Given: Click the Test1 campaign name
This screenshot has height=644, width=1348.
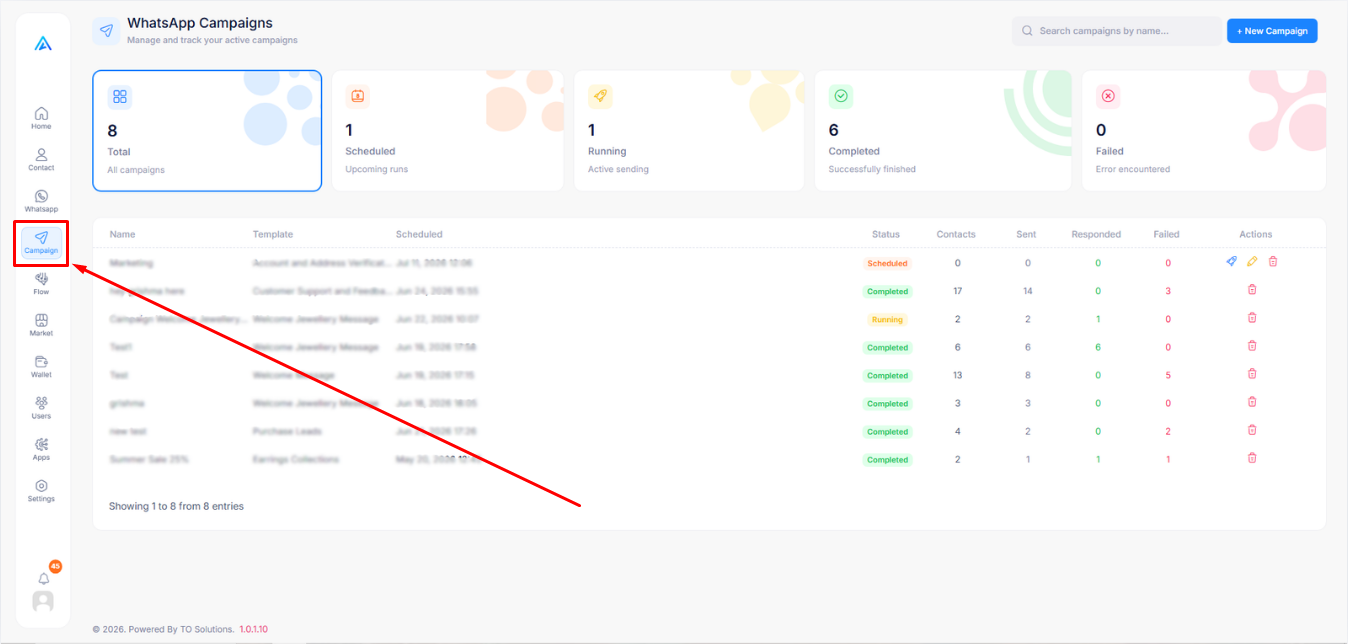Looking at the screenshot, I should pyautogui.click(x=121, y=347).
